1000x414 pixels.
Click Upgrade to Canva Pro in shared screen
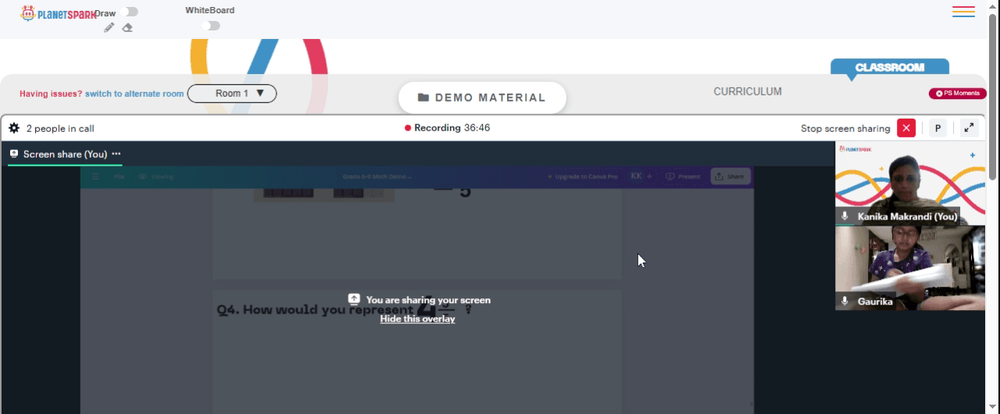[x=582, y=176]
